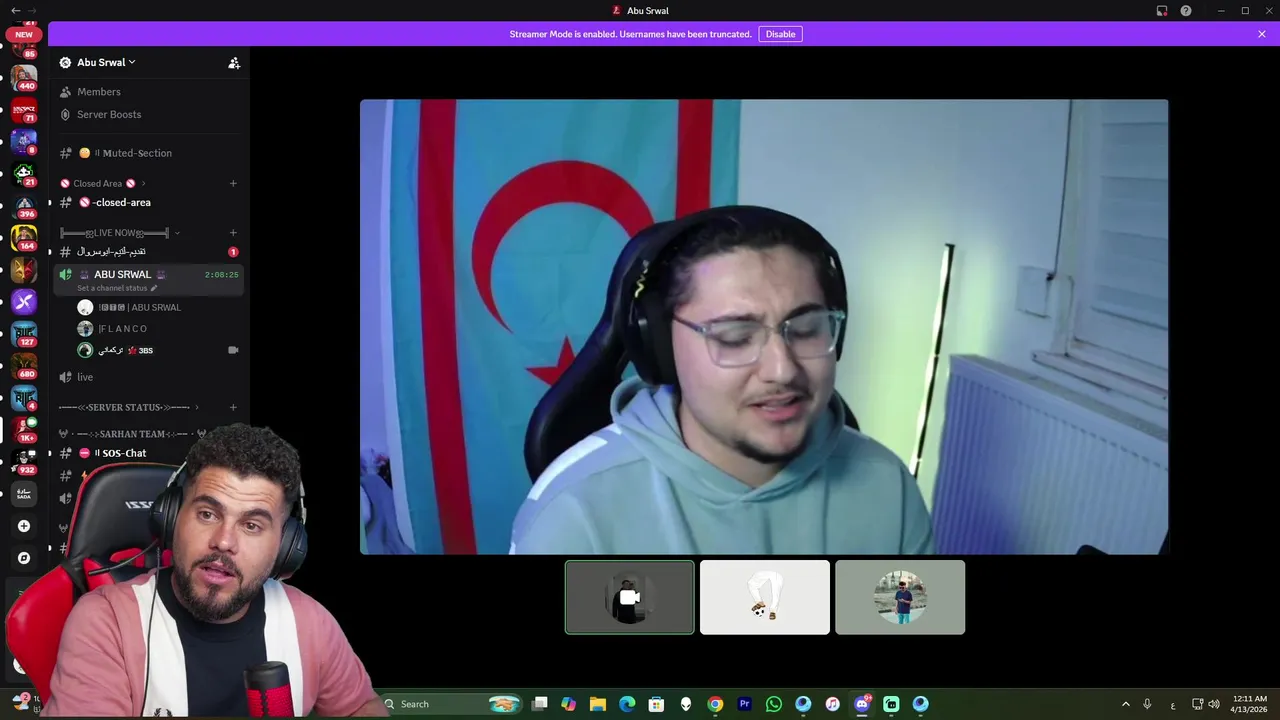The height and width of the screenshot is (720, 1280).
Task: Open Adobe Premiere Pro from taskbar
Action: point(744,704)
